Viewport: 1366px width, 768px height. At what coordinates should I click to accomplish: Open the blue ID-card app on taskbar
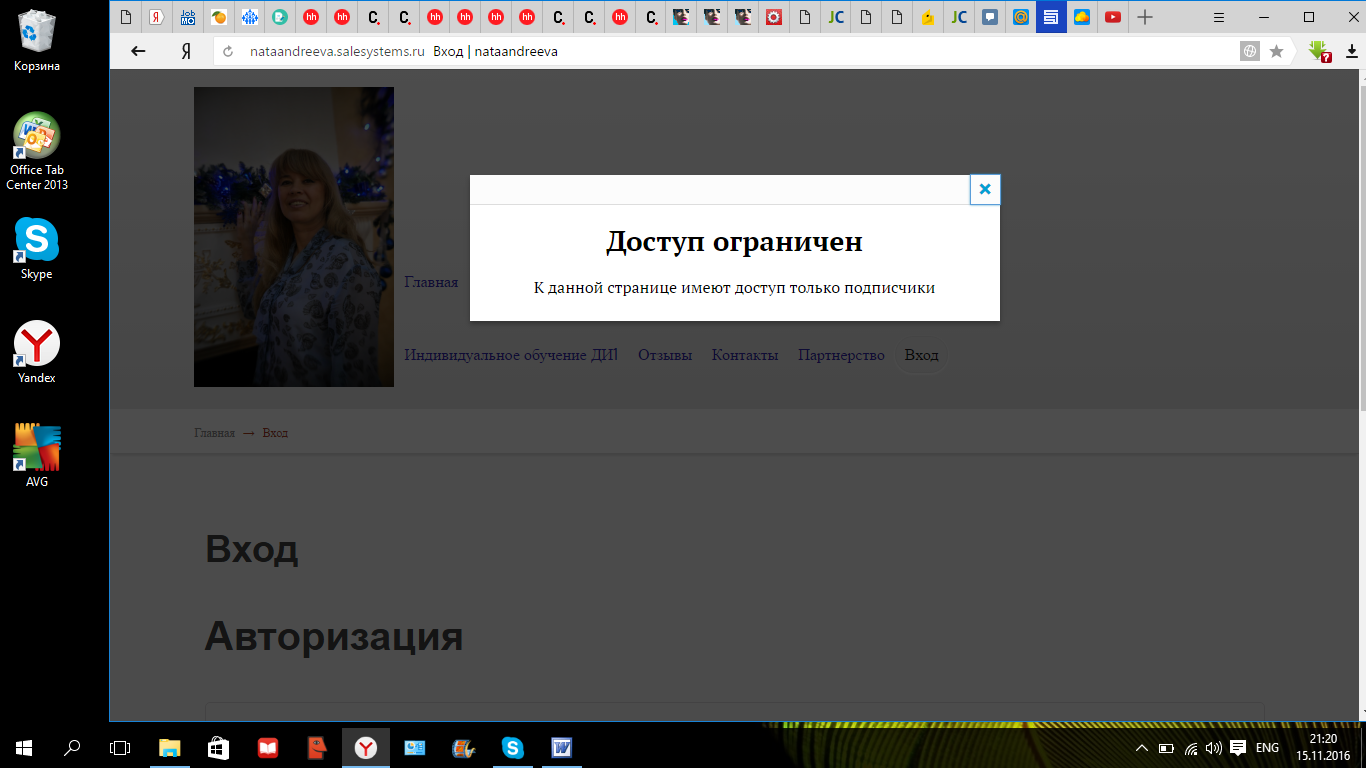414,747
